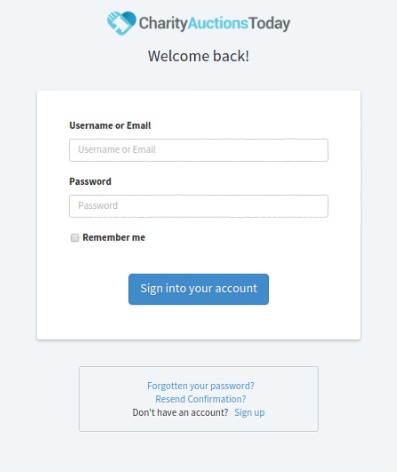Click the "Welcome back!" heading
The image size is (397, 472).
tap(199, 56)
